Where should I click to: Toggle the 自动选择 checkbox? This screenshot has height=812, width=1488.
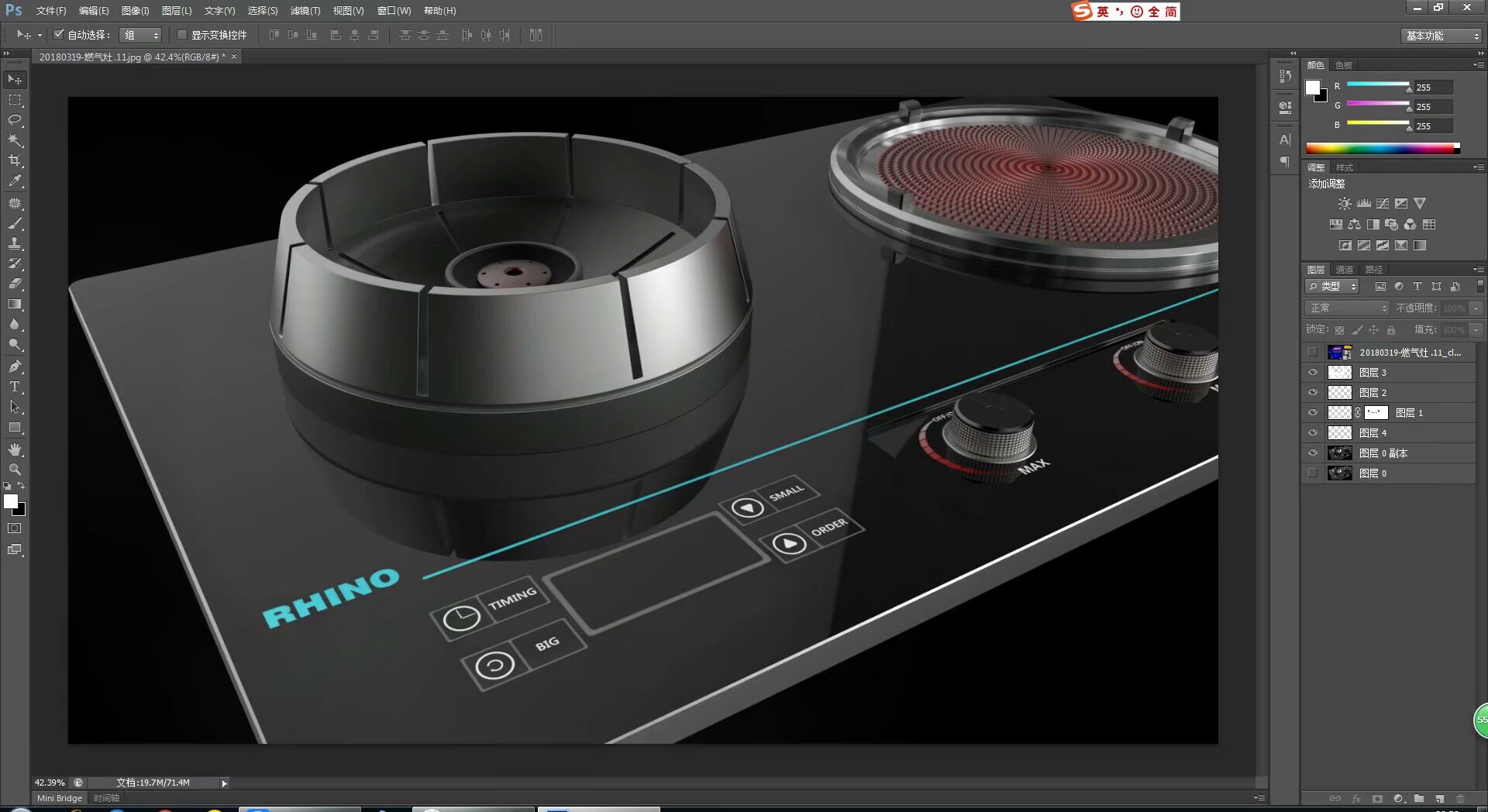pyautogui.click(x=59, y=34)
